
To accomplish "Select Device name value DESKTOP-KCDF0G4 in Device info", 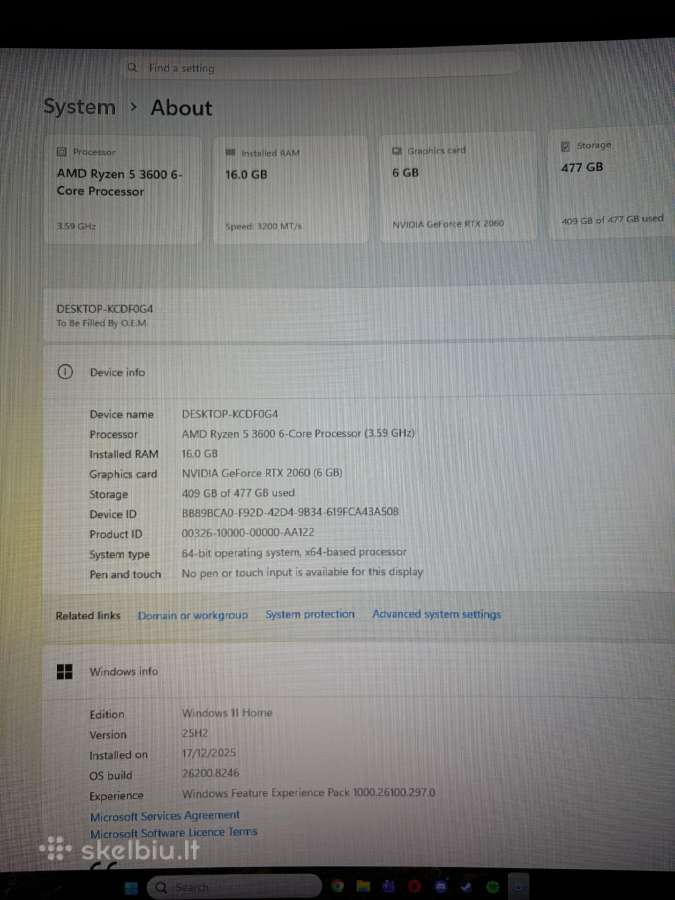I will pyautogui.click(x=230, y=414).
